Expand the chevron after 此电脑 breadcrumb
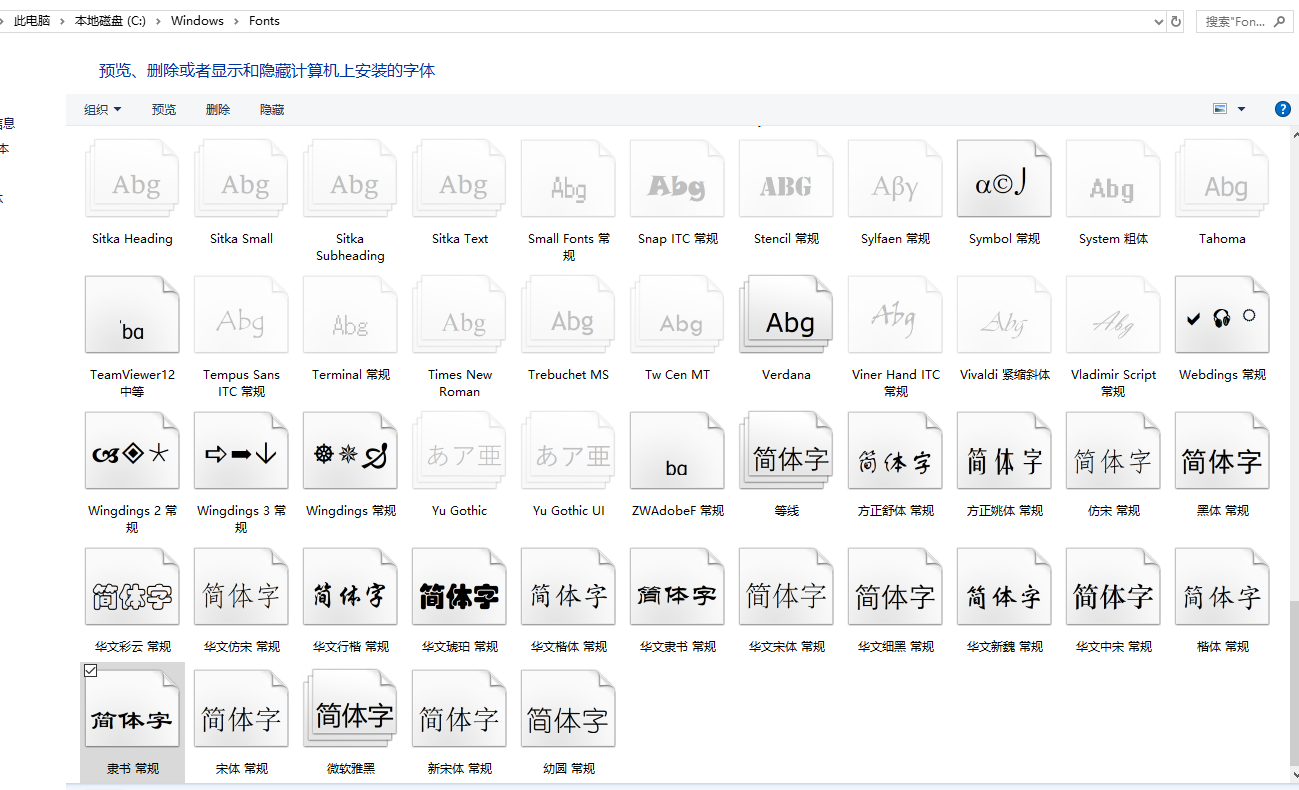1299x790 pixels. 62,20
